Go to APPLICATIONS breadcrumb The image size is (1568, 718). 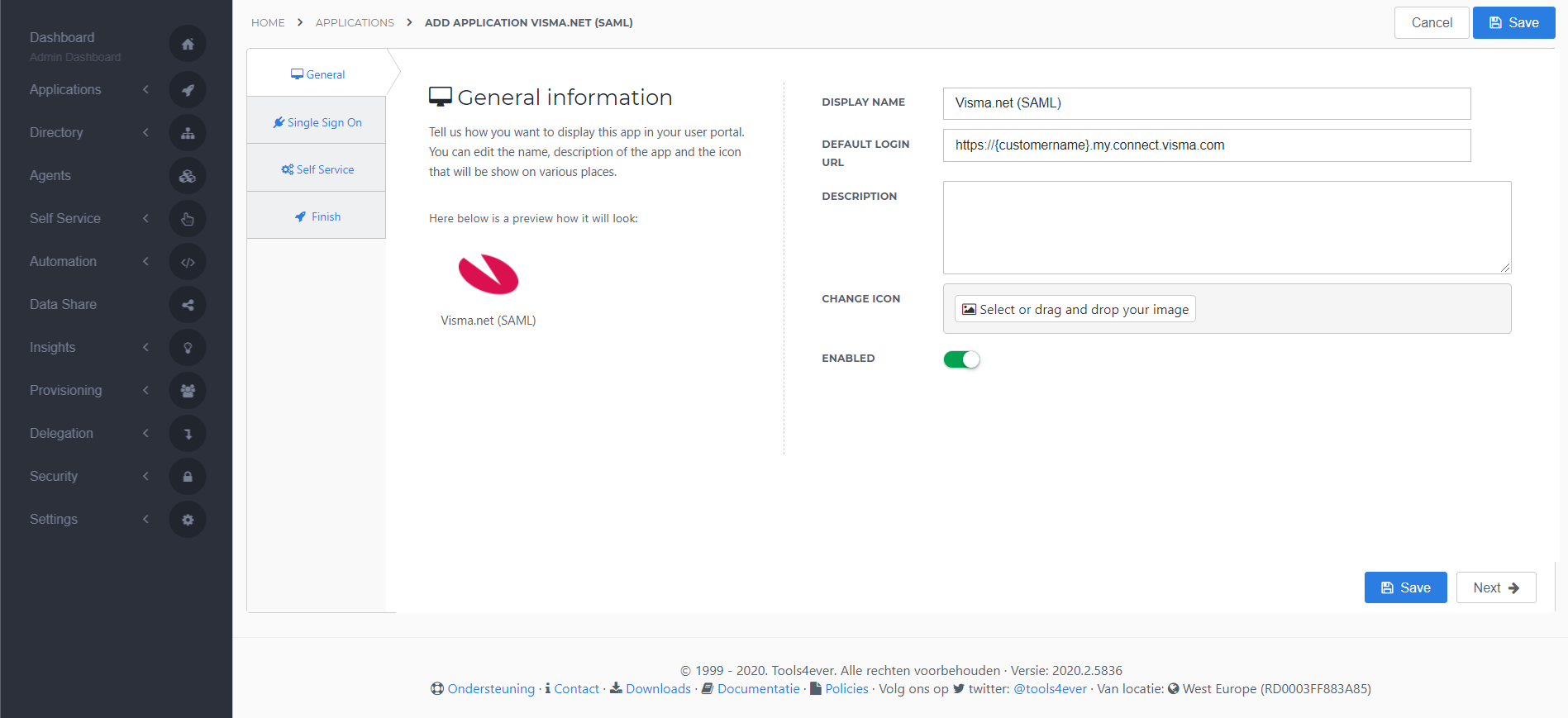tap(355, 22)
